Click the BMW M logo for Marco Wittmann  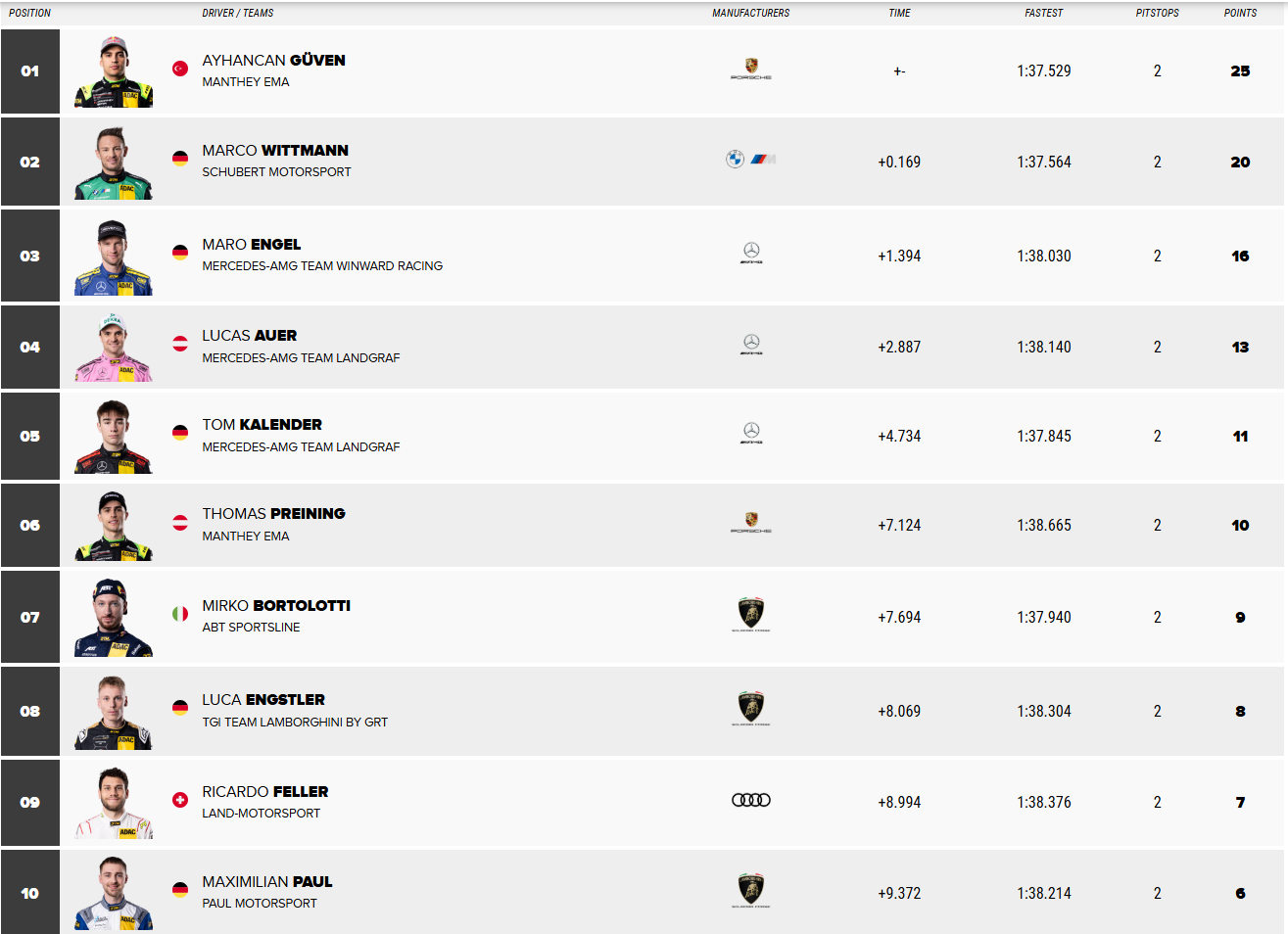pyautogui.click(x=750, y=160)
